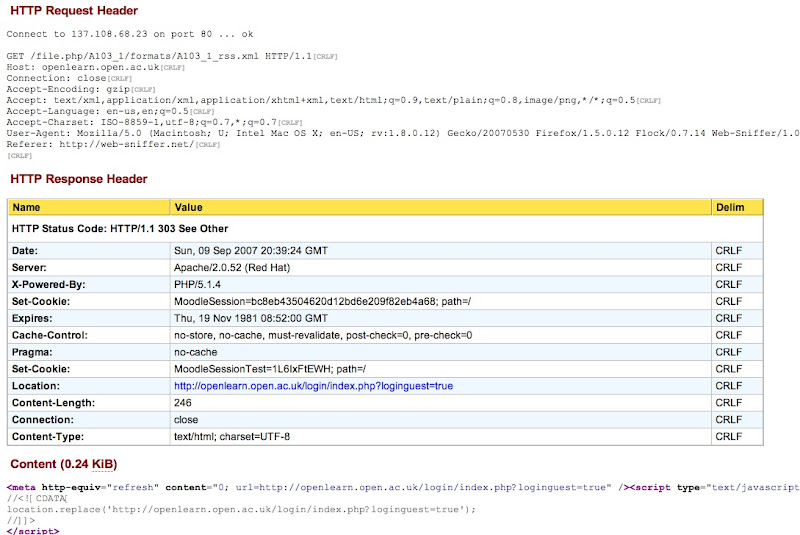Select the Delim column header
The image size is (800, 535).
729,207
